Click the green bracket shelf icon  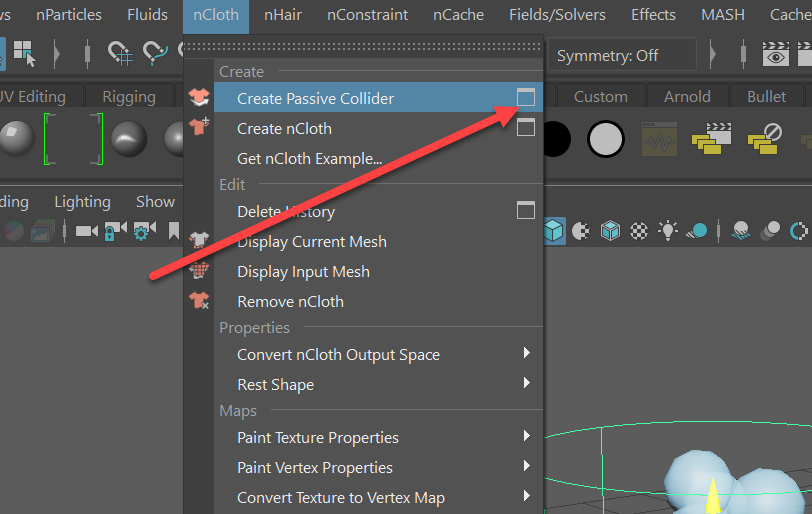click(74, 139)
